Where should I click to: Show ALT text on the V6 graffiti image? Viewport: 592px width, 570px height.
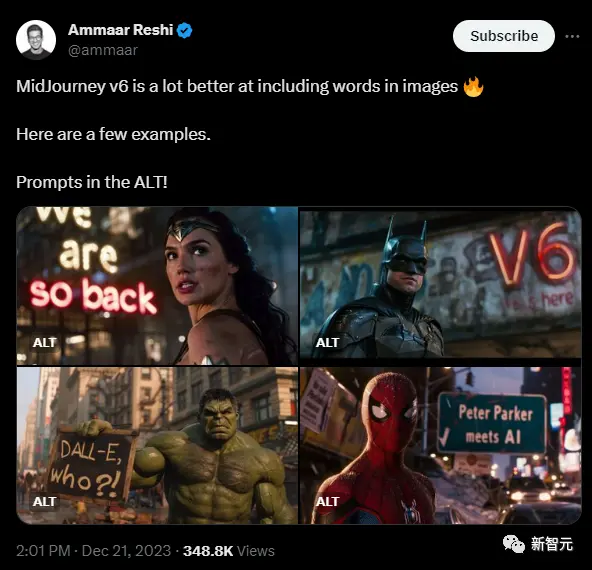(x=327, y=342)
